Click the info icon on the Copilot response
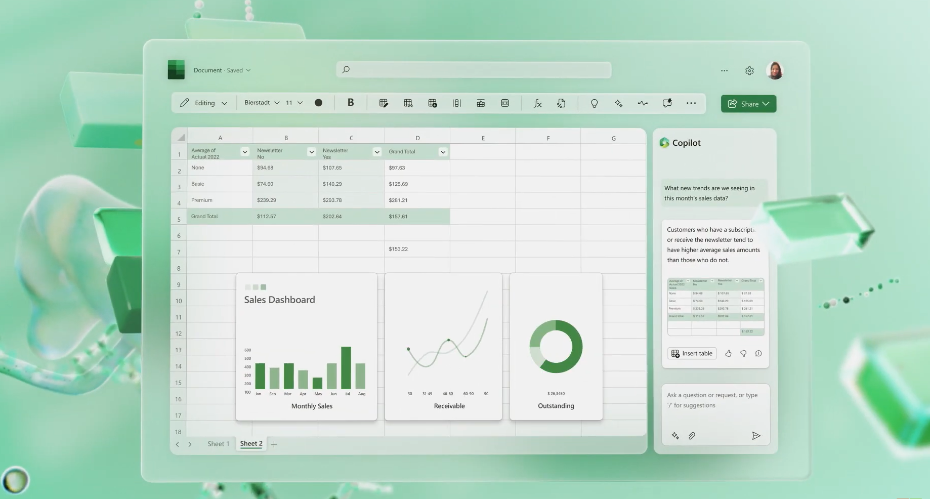Viewport: 930px width, 499px height. pyautogui.click(x=758, y=354)
